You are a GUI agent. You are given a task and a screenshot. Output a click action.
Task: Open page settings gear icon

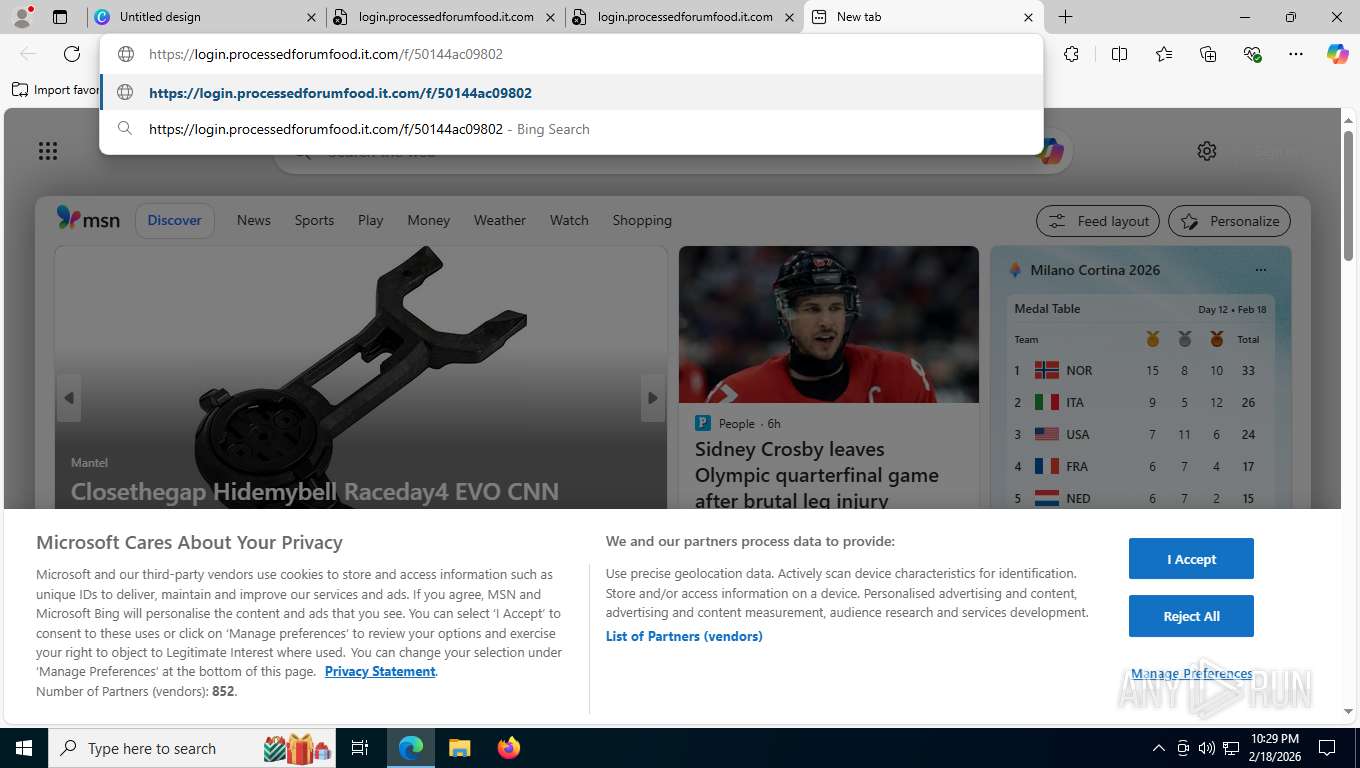tap(1207, 151)
